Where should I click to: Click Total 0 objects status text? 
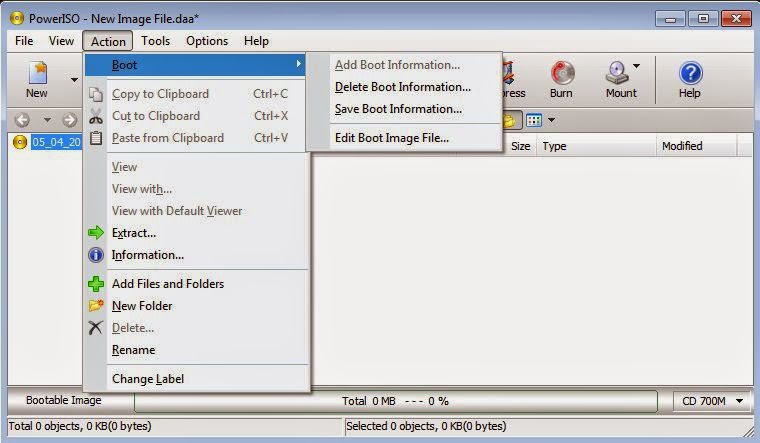coord(80,426)
